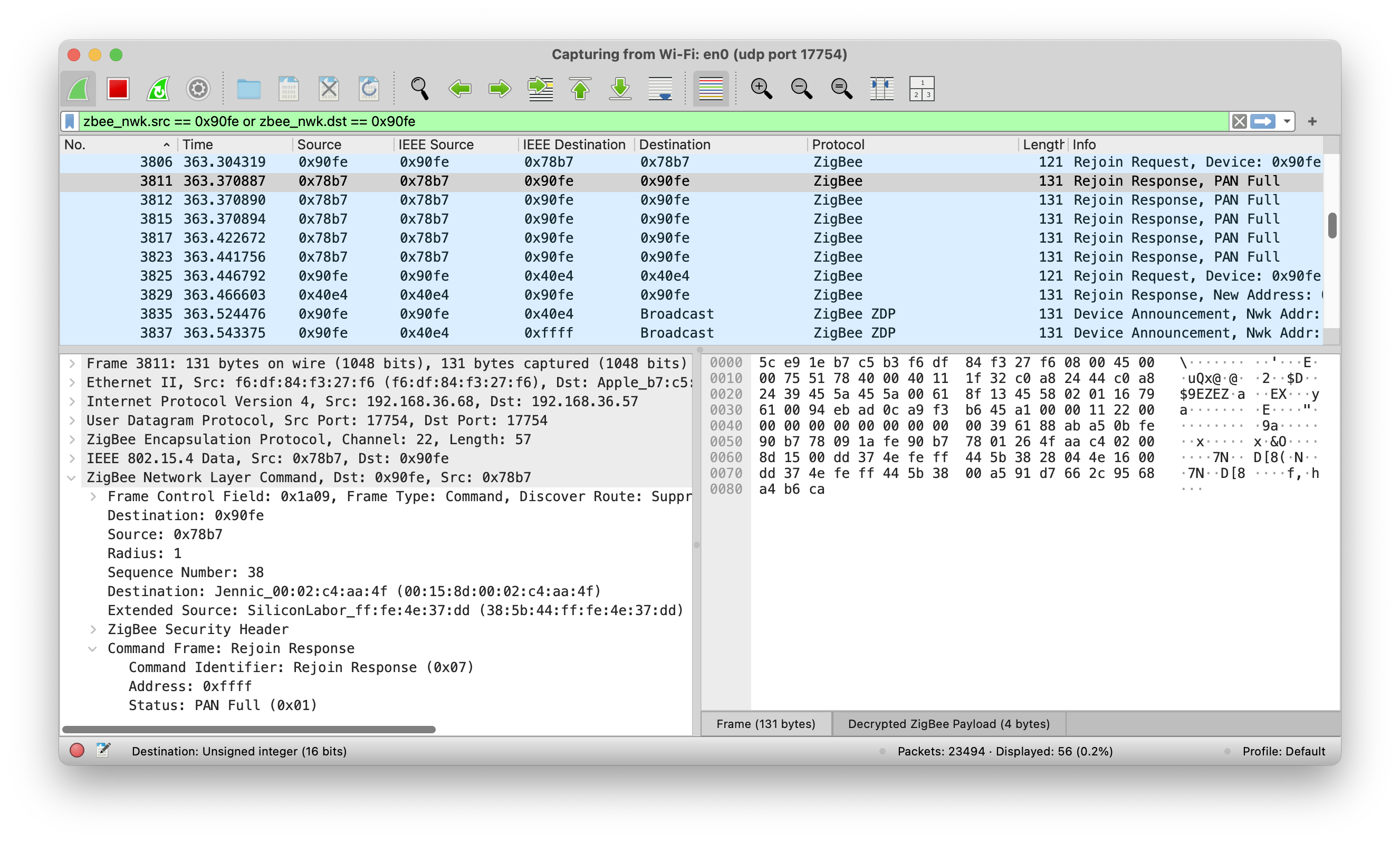Screen dimensions: 1400x843
Task: Select packet 3829 Rejoin Response New Address
Action: pyautogui.click(x=692, y=295)
